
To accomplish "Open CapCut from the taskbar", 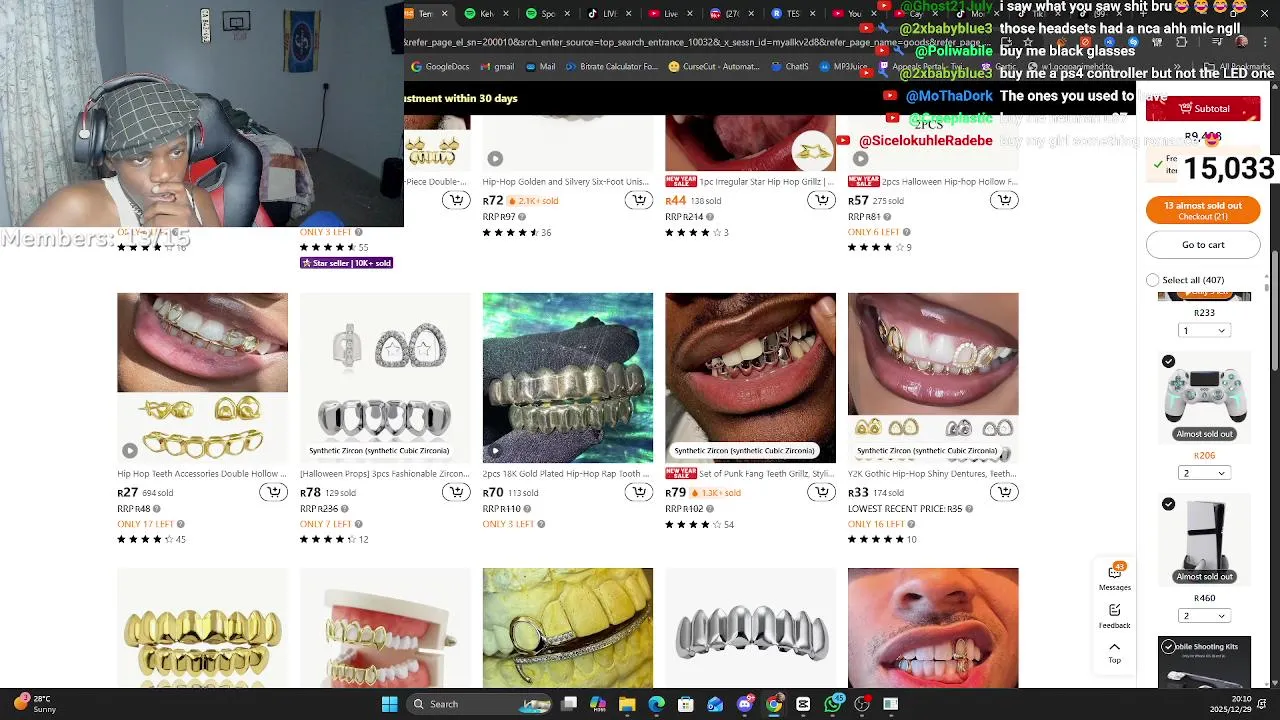I will tap(803, 704).
